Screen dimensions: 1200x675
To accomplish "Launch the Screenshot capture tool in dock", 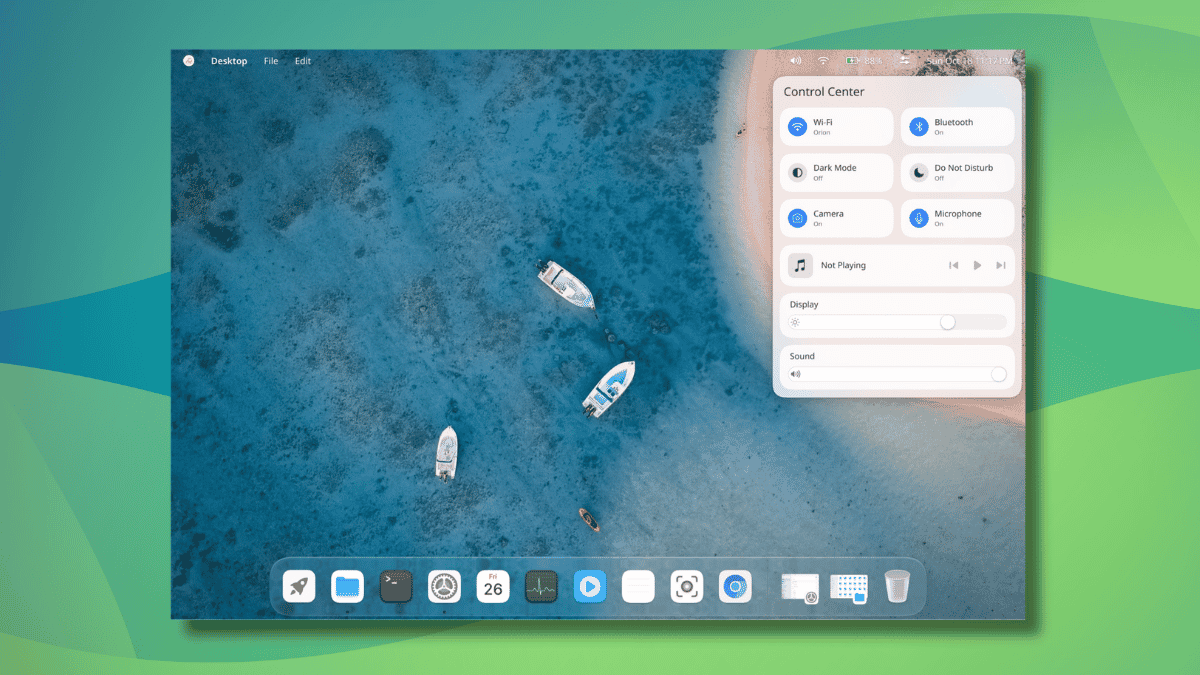I will click(687, 586).
